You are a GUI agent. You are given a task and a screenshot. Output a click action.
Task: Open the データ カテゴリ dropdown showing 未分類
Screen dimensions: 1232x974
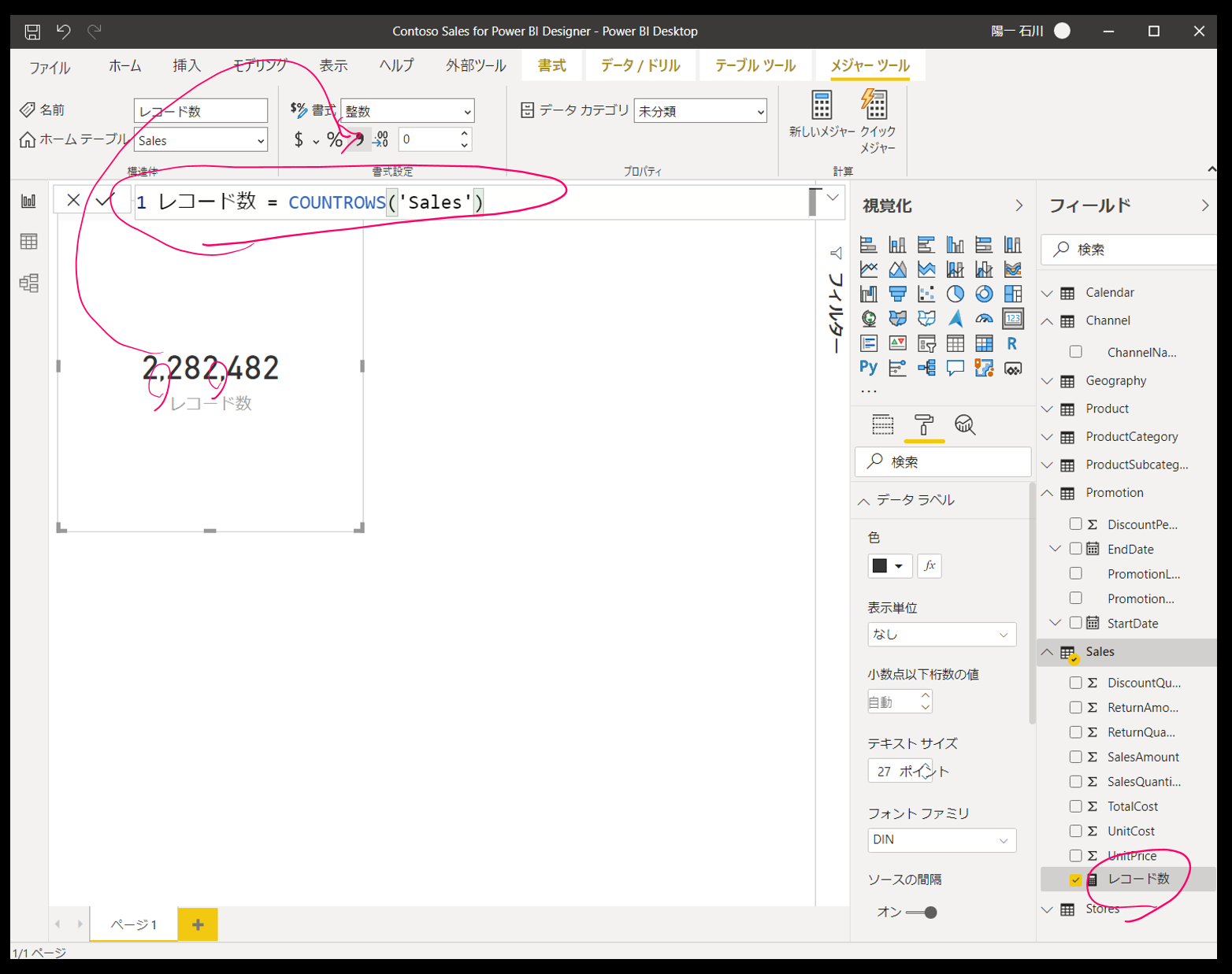pos(700,111)
